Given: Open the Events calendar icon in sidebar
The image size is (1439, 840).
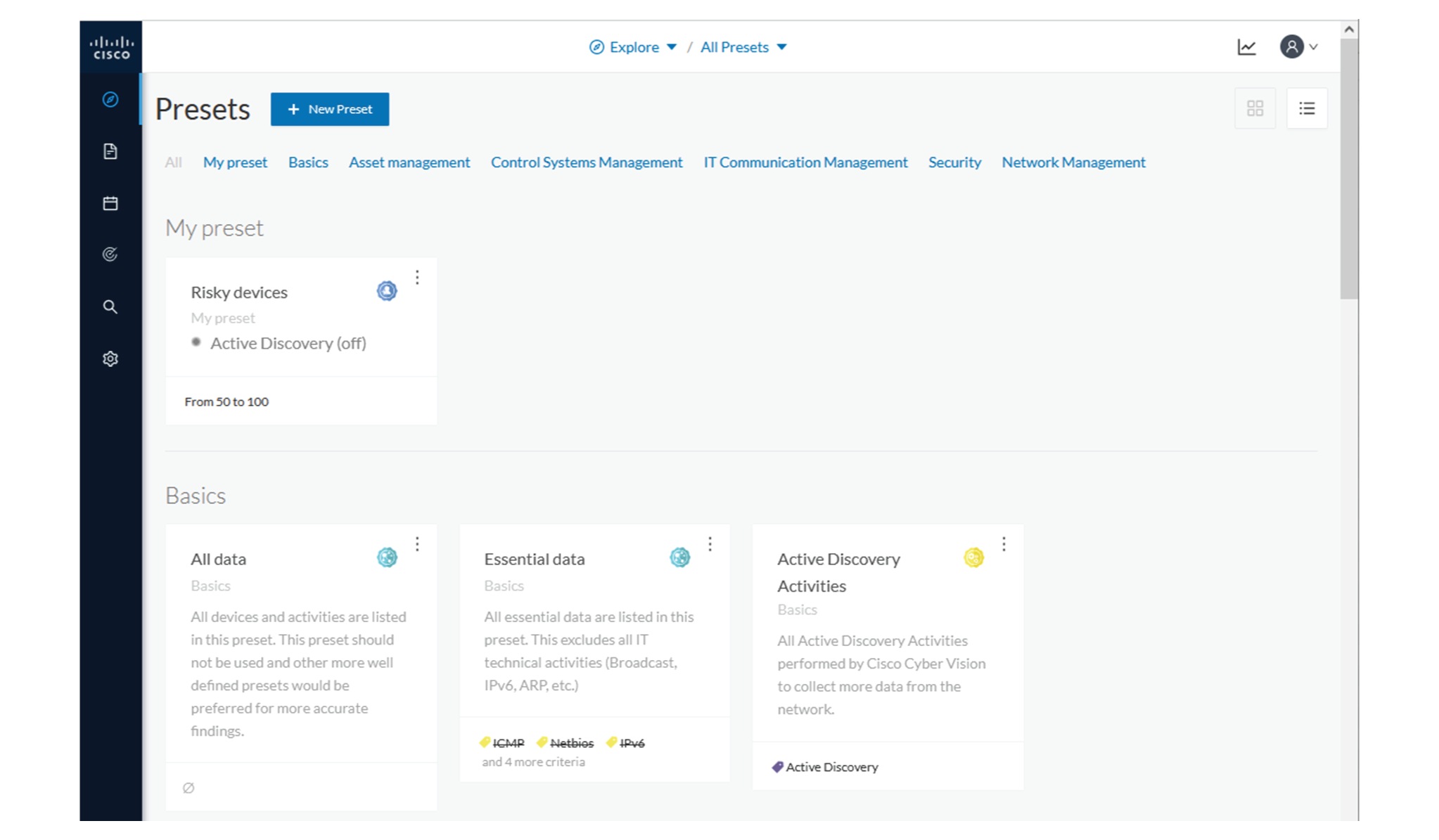Looking at the screenshot, I should pyautogui.click(x=110, y=202).
